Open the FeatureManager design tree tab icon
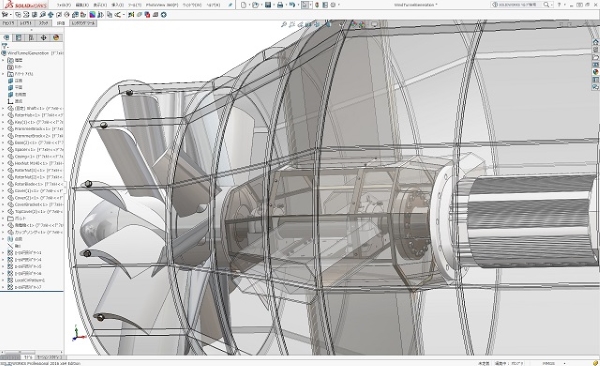The height and width of the screenshot is (366, 600). pyautogui.click(x=6, y=38)
